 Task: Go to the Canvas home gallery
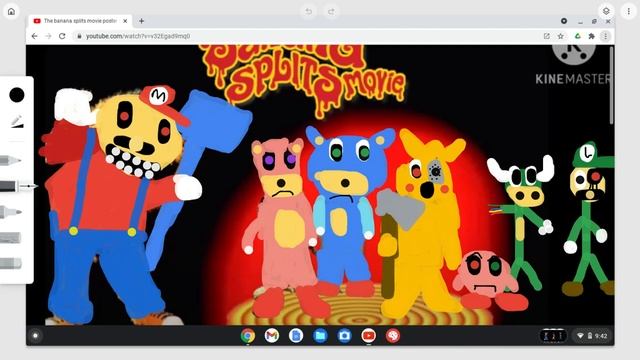click(x=11, y=11)
